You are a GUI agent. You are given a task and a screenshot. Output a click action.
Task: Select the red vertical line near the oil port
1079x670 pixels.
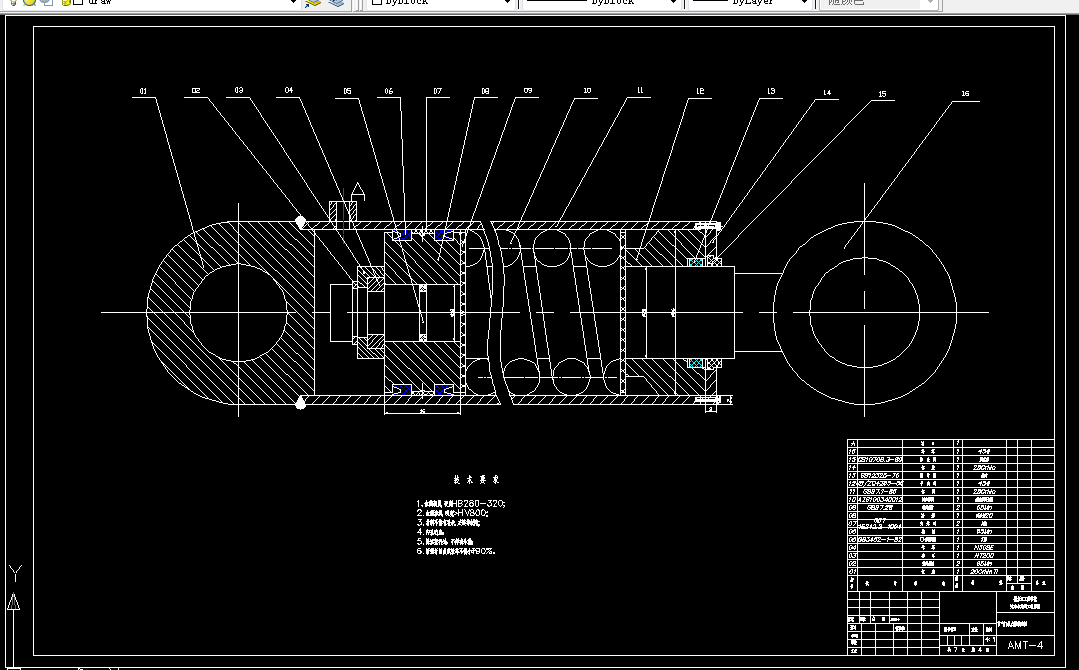point(343,215)
